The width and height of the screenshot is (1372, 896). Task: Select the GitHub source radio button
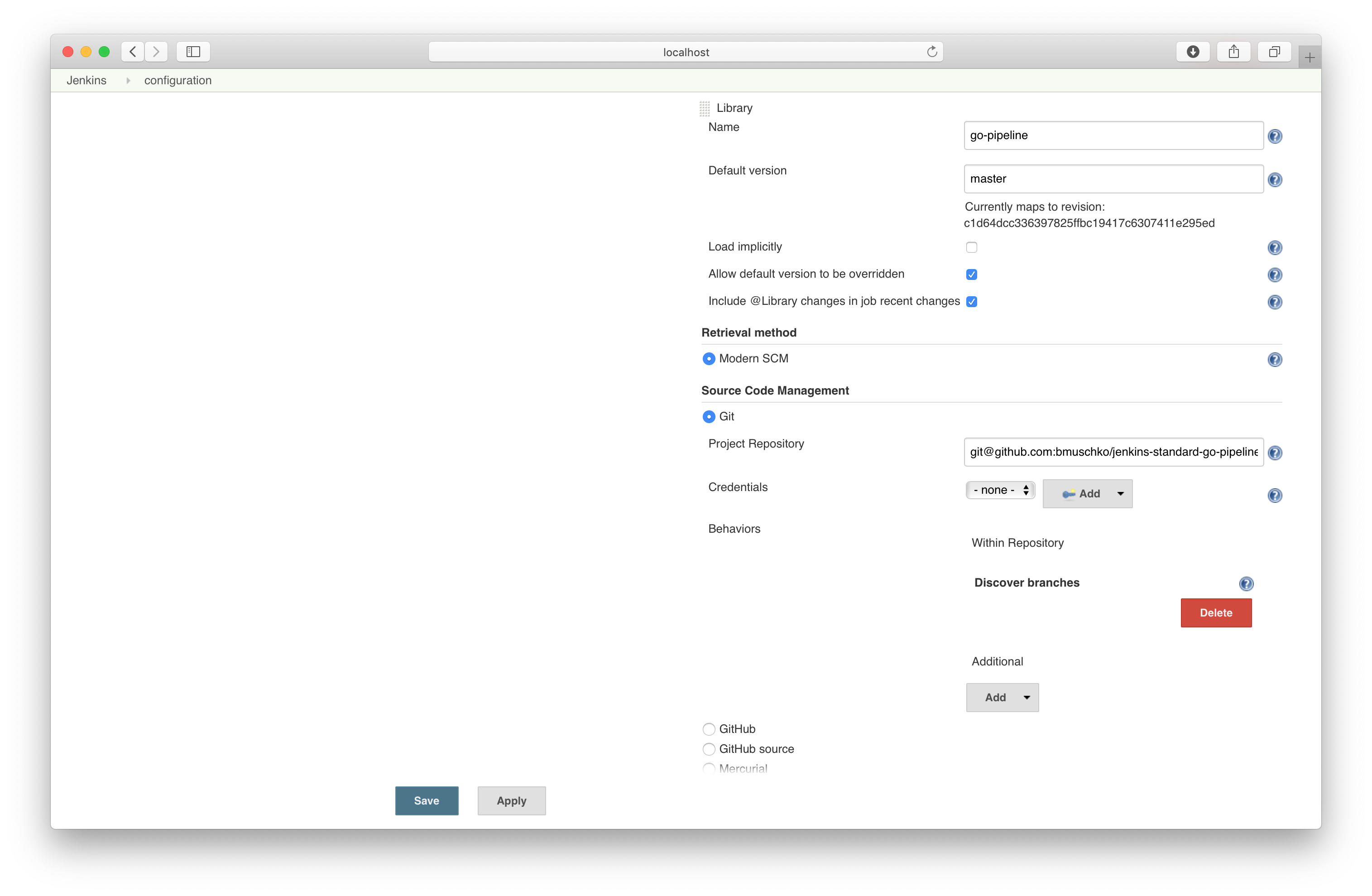[x=709, y=749]
